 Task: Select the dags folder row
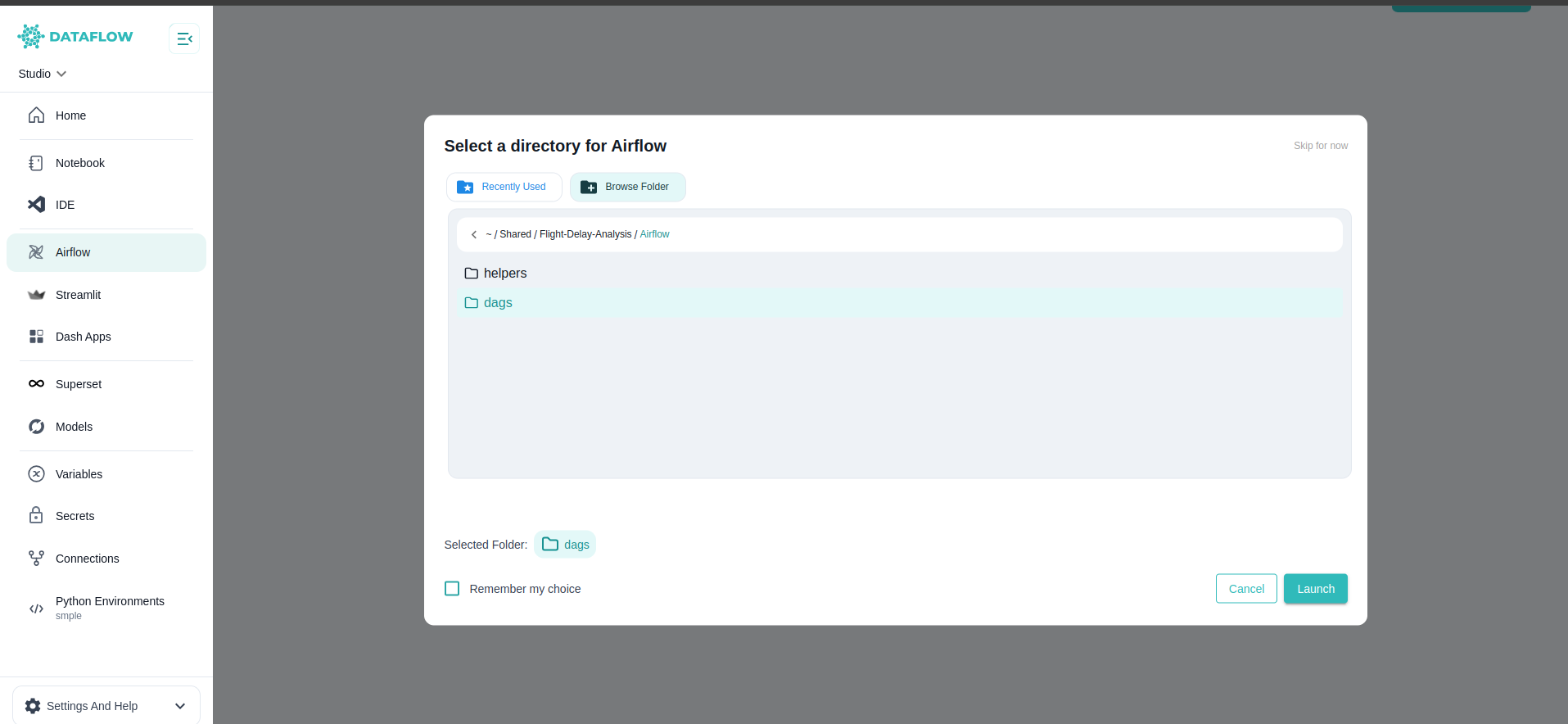[899, 303]
